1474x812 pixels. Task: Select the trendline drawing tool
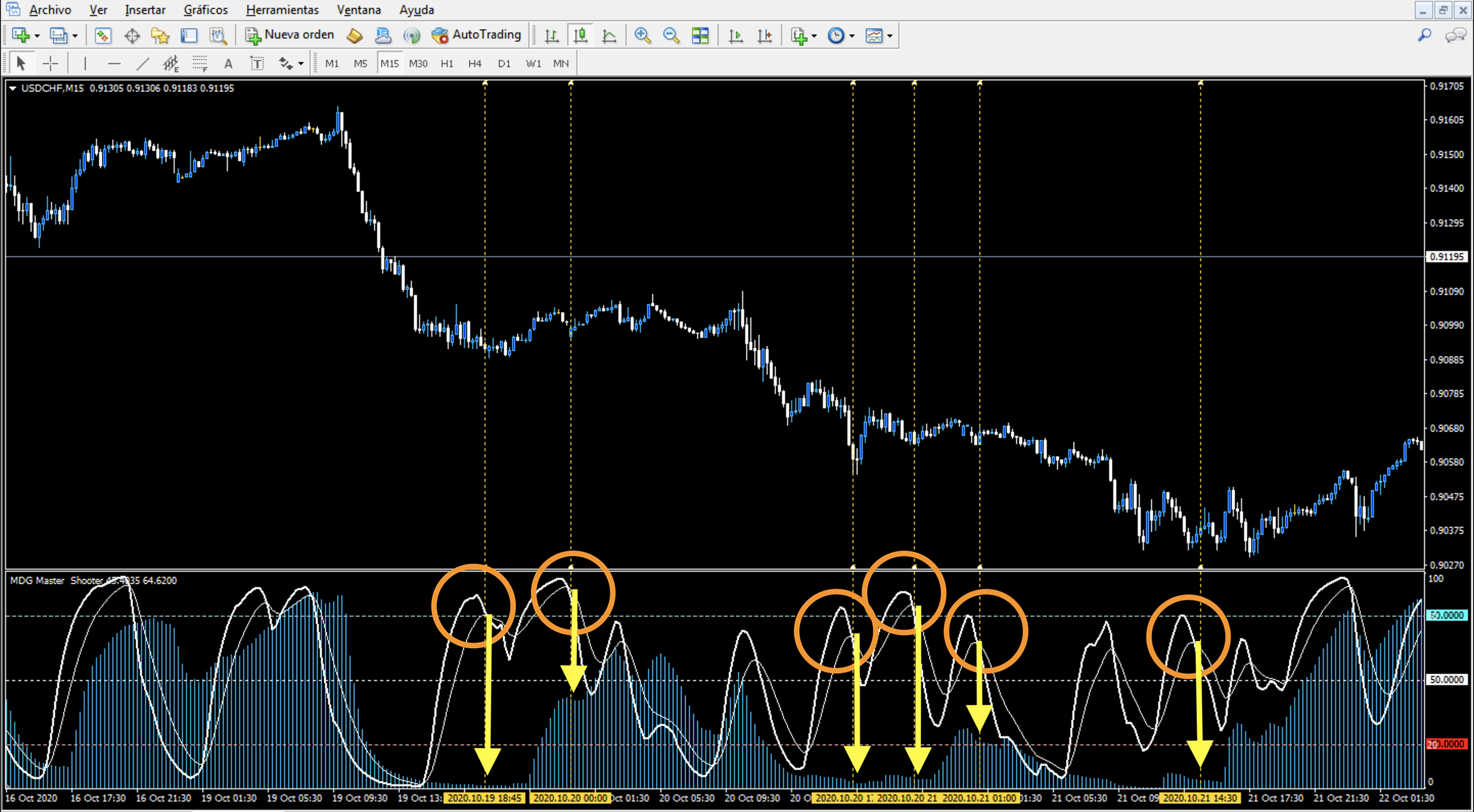[x=143, y=64]
